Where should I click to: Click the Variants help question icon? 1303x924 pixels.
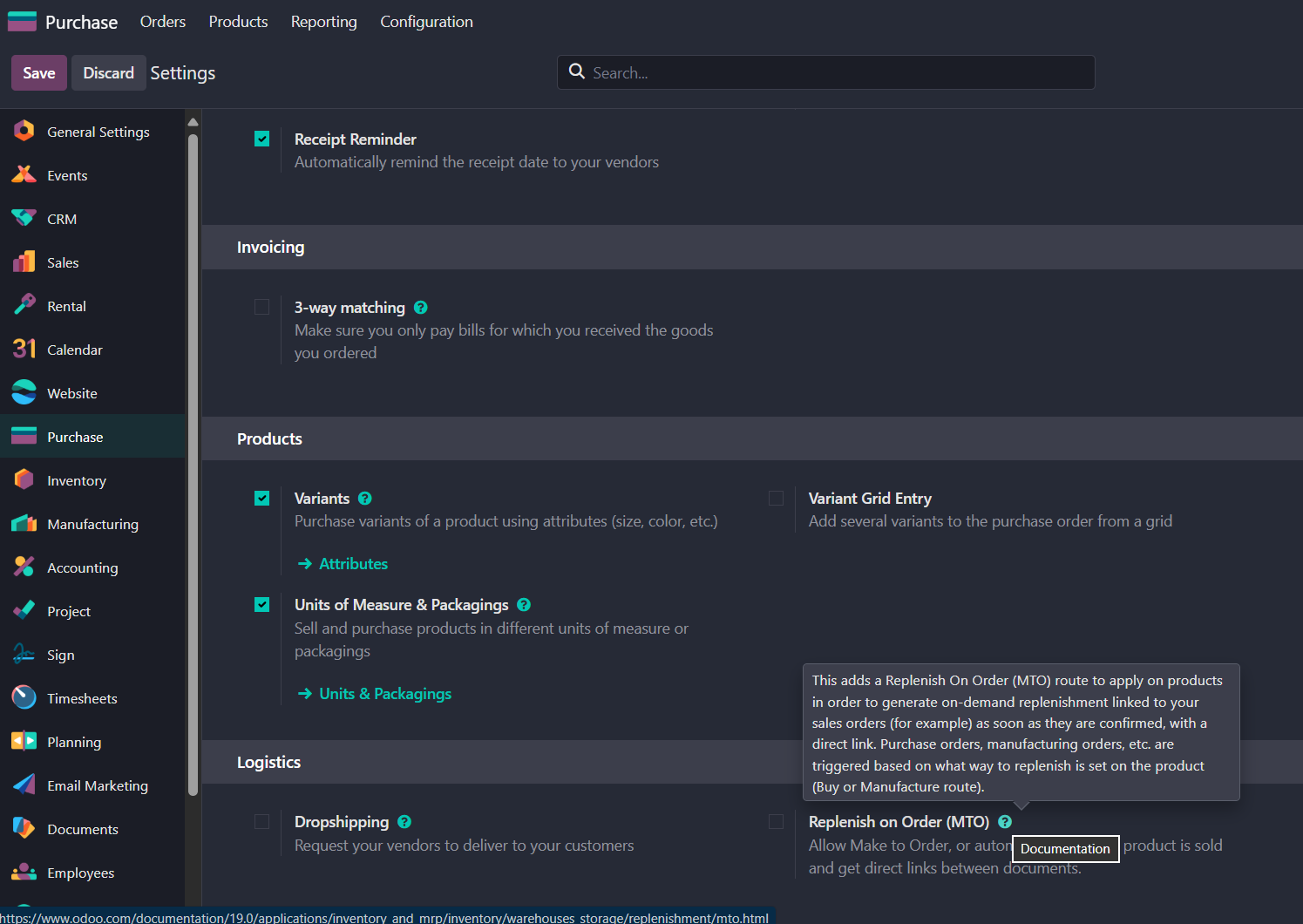pyautogui.click(x=365, y=499)
